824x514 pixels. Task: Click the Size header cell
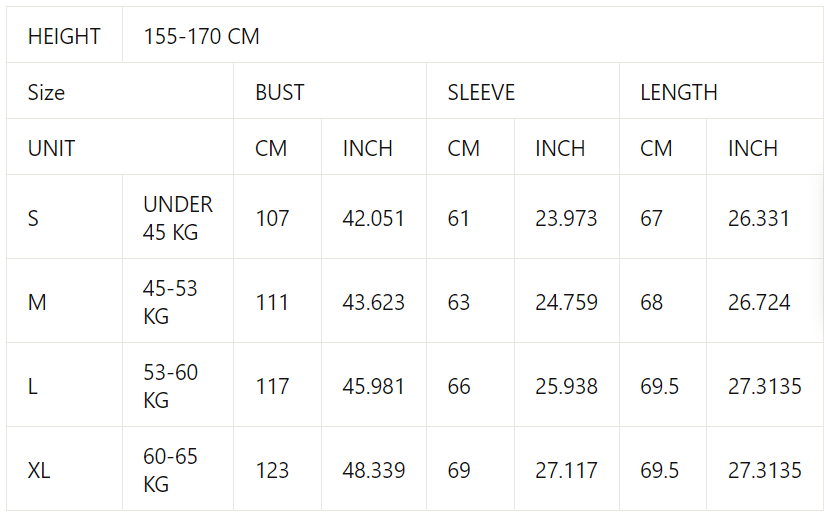click(46, 93)
